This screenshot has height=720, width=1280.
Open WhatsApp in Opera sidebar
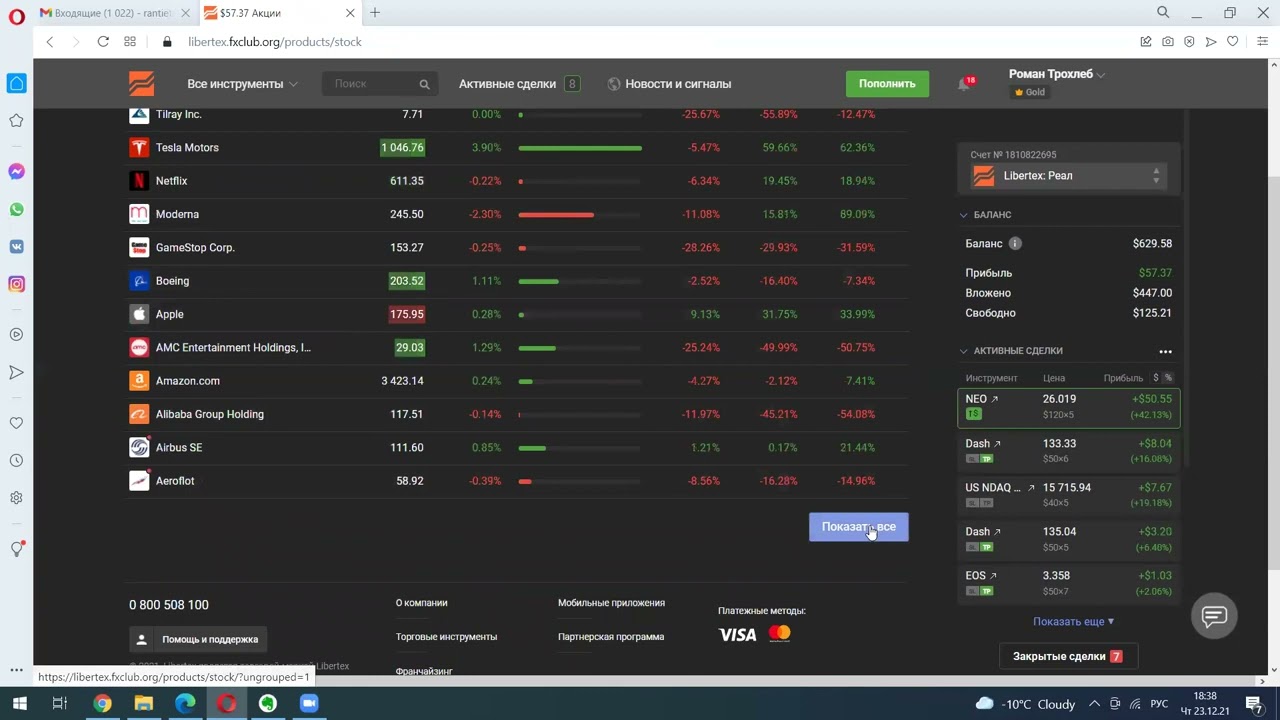16,210
